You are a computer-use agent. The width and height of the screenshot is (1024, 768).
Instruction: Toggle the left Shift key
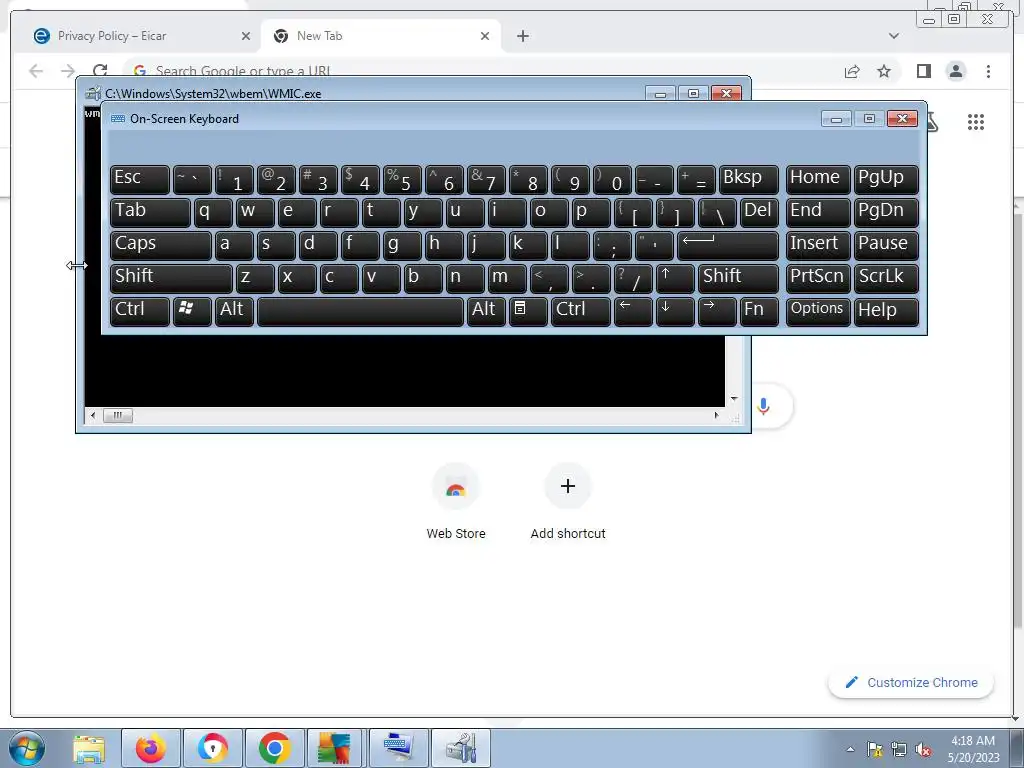point(171,278)
